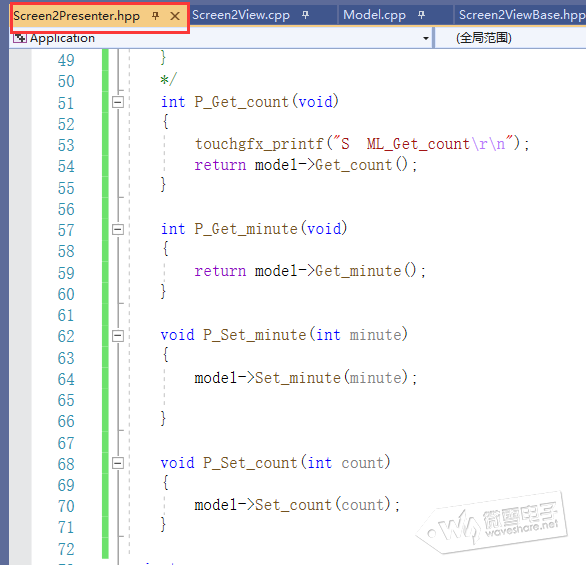This screenshot has height=565, width=586.
Task: Click the Application project icon
Action: tap(19, 38)
